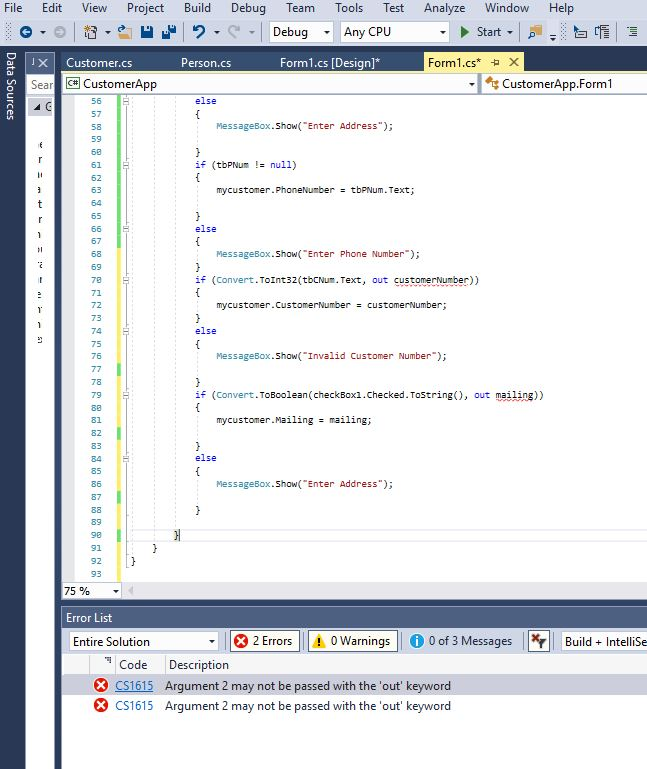Click the mailing out argument on line 79

(x=514, y=395)
